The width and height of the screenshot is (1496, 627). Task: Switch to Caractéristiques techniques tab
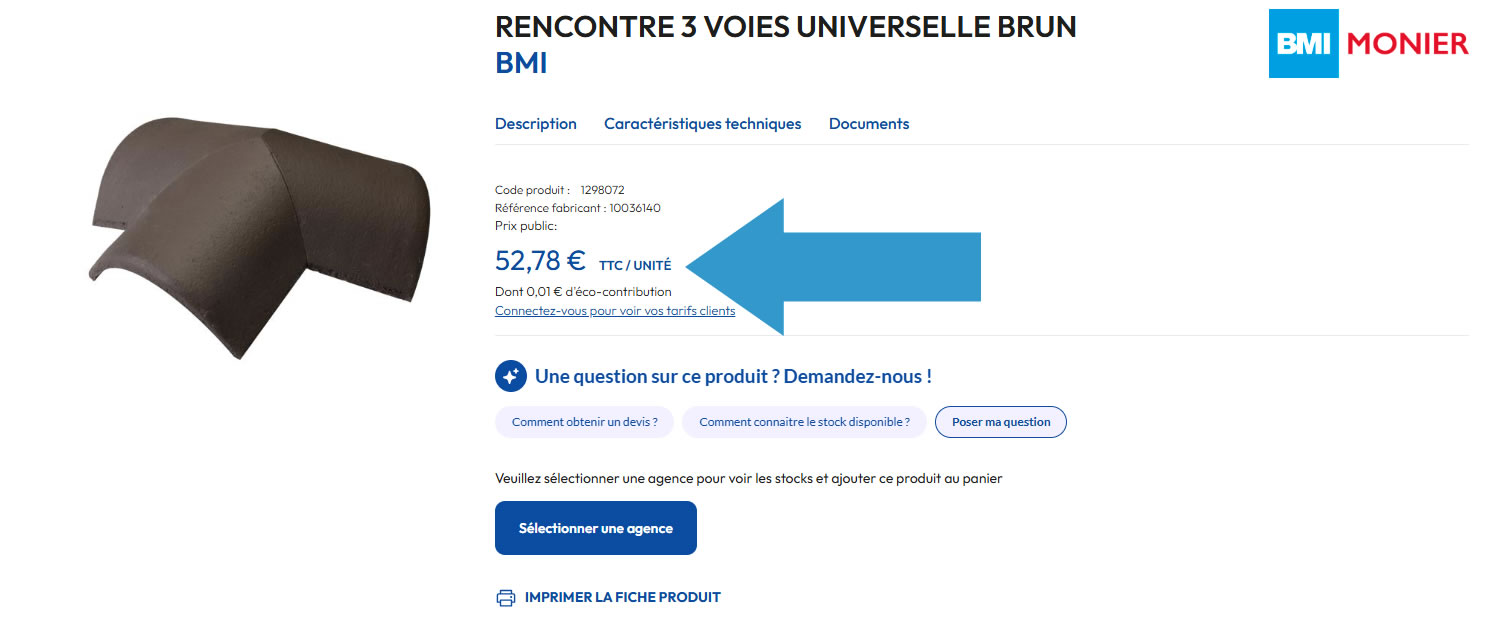[x=702, y=124]
